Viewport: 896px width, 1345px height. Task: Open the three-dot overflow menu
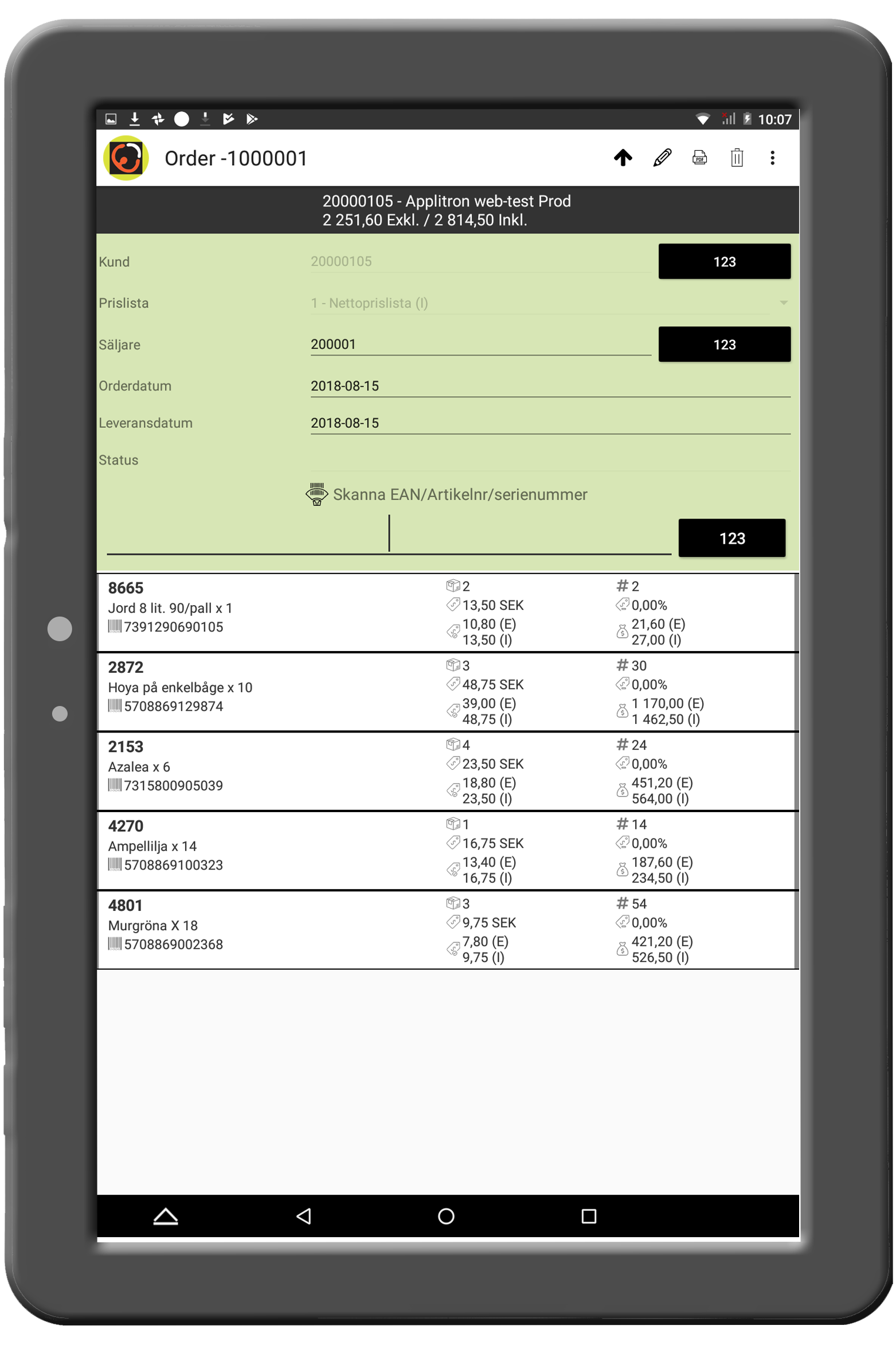[772, 157]
